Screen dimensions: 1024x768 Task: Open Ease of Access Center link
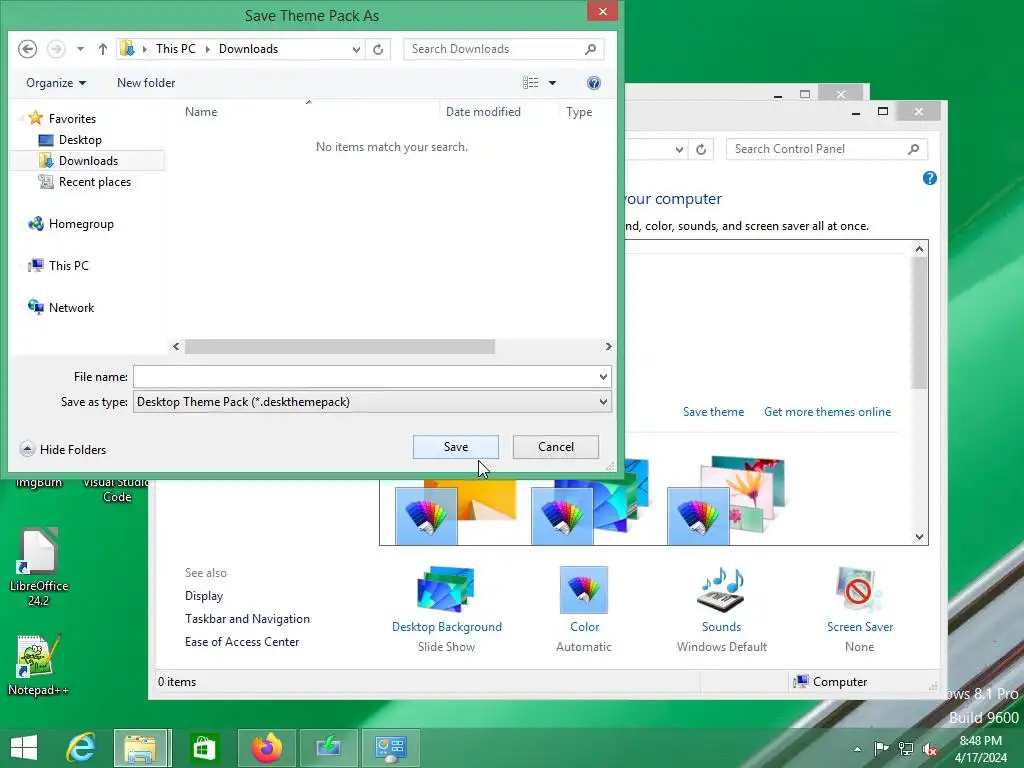242,641
